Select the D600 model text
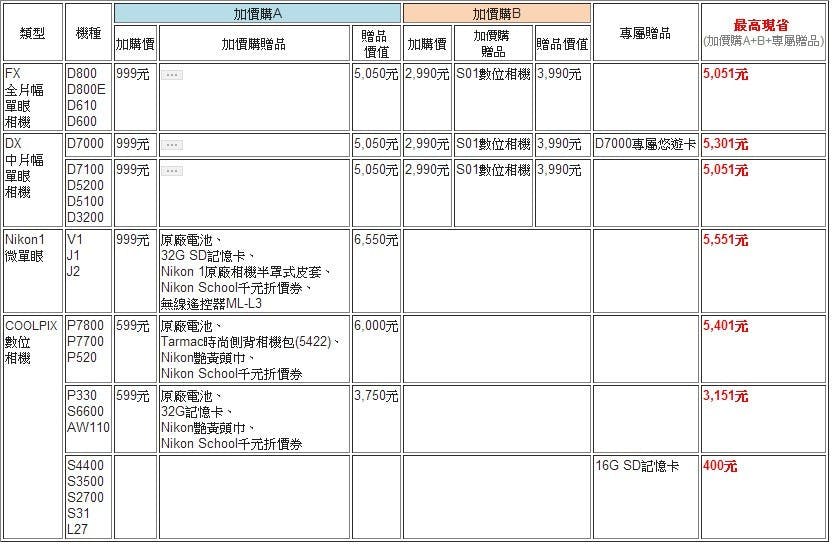 (82, 122)
